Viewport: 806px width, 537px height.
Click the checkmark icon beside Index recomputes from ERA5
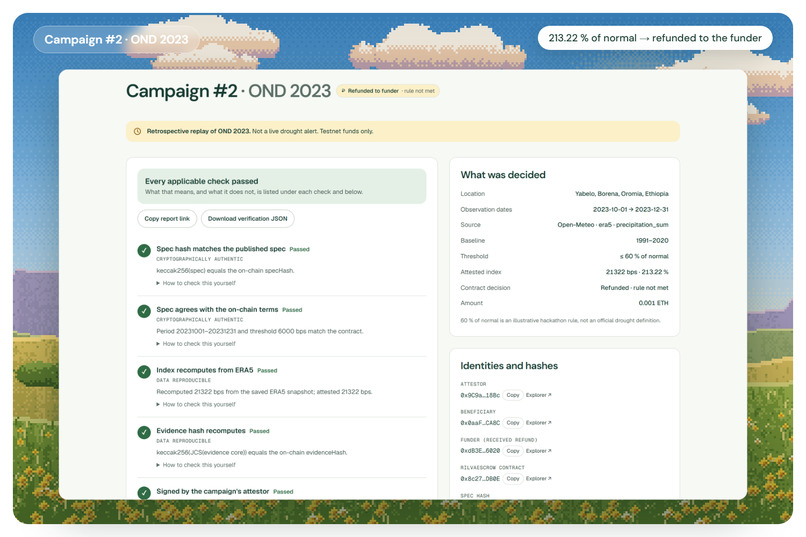pyautogui.click(x=144, y=372)
